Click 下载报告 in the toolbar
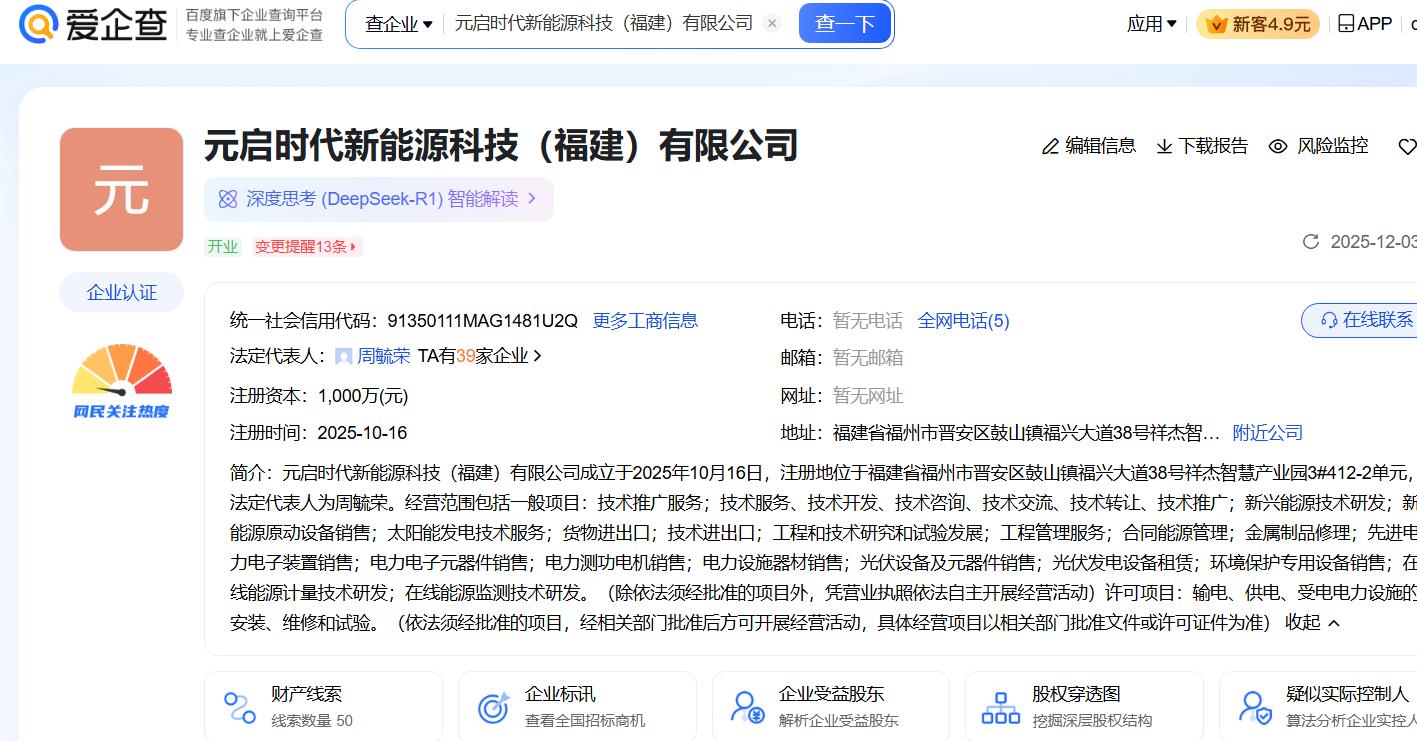Image resolution: width=1417 pixels, height=741 pixels. (1202, 146)
